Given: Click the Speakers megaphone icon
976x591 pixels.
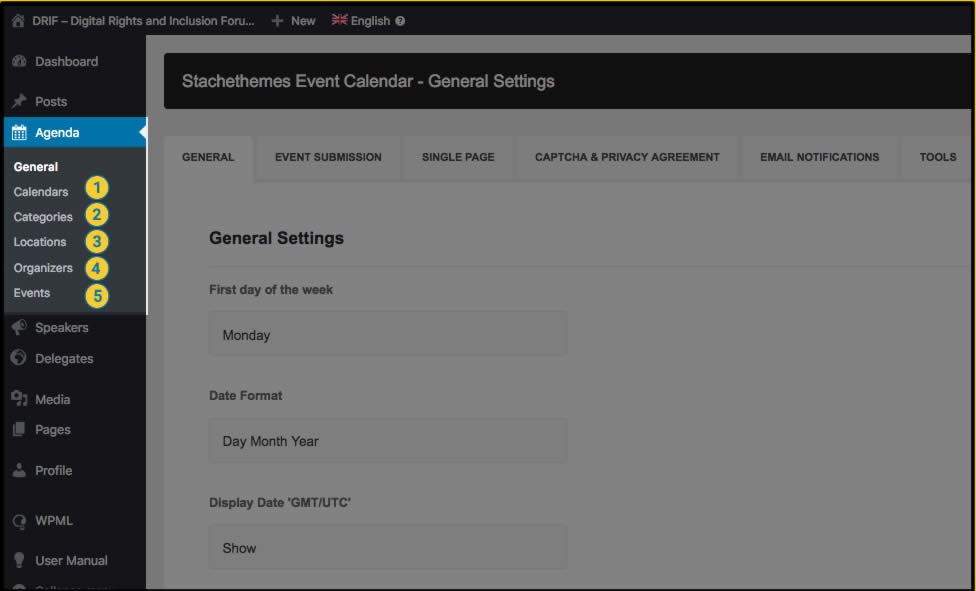Looking at the screenshot, I should (x=19, y=328).
